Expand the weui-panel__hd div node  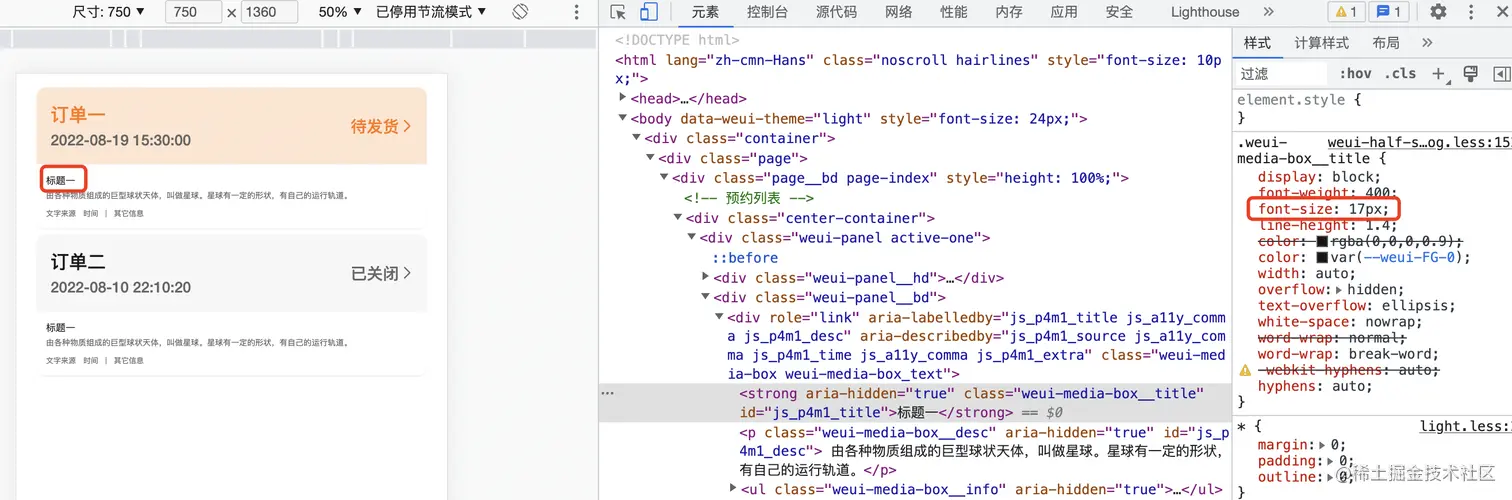click(707, 278)
